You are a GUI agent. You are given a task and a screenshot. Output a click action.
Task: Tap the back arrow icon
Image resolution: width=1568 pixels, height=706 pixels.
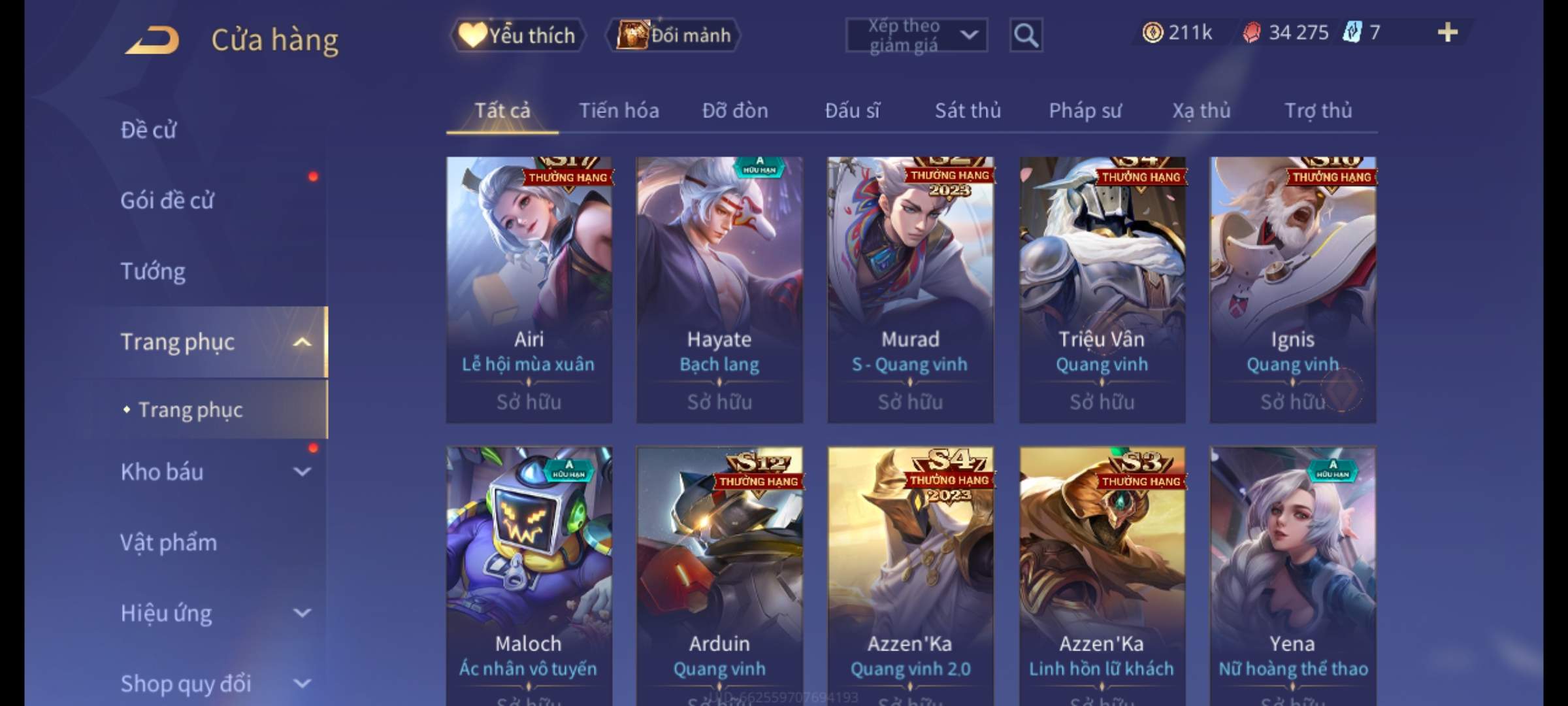point(153,41)
